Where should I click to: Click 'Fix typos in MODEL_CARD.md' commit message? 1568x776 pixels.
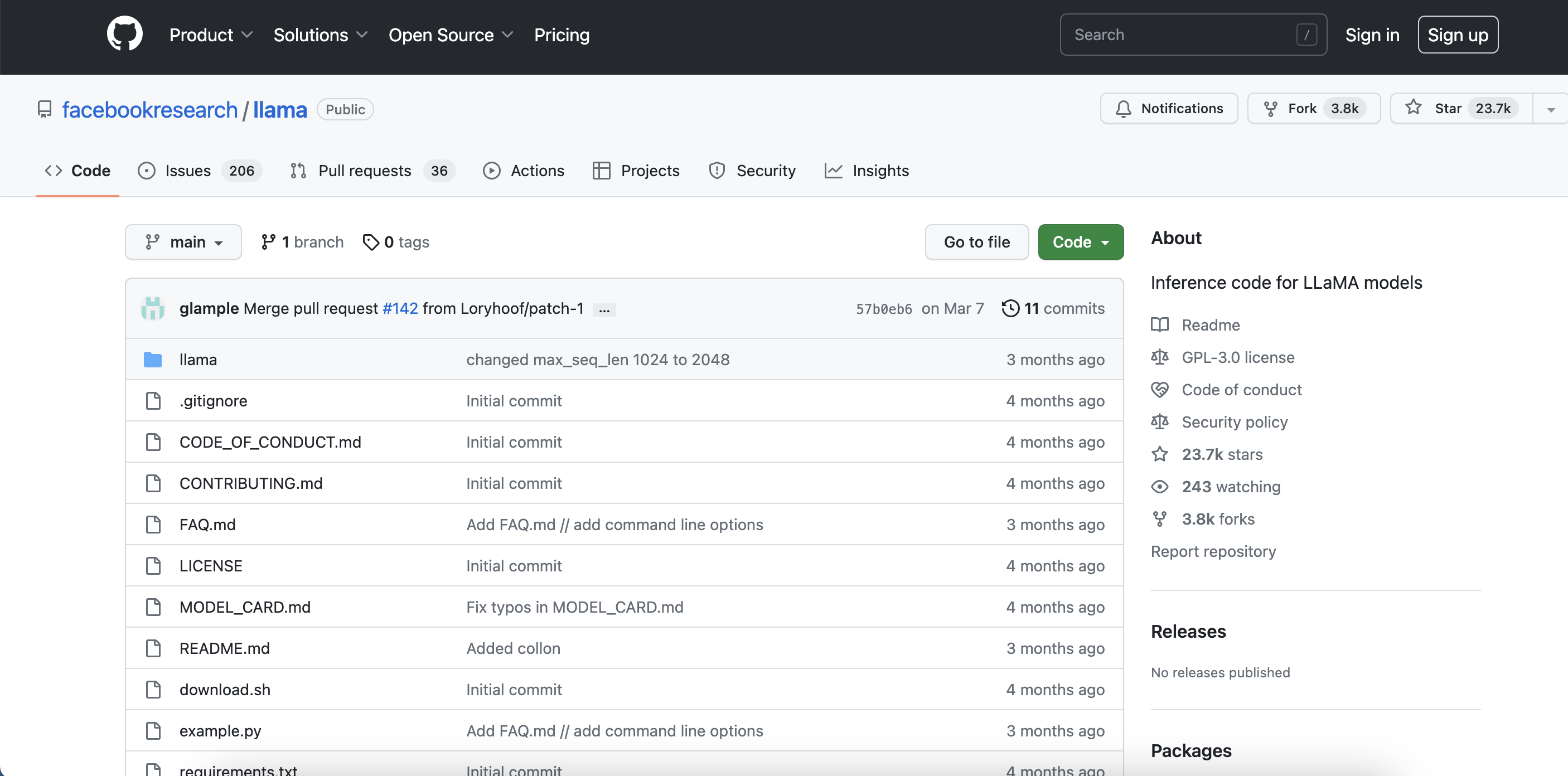click(x=574, y=608)
